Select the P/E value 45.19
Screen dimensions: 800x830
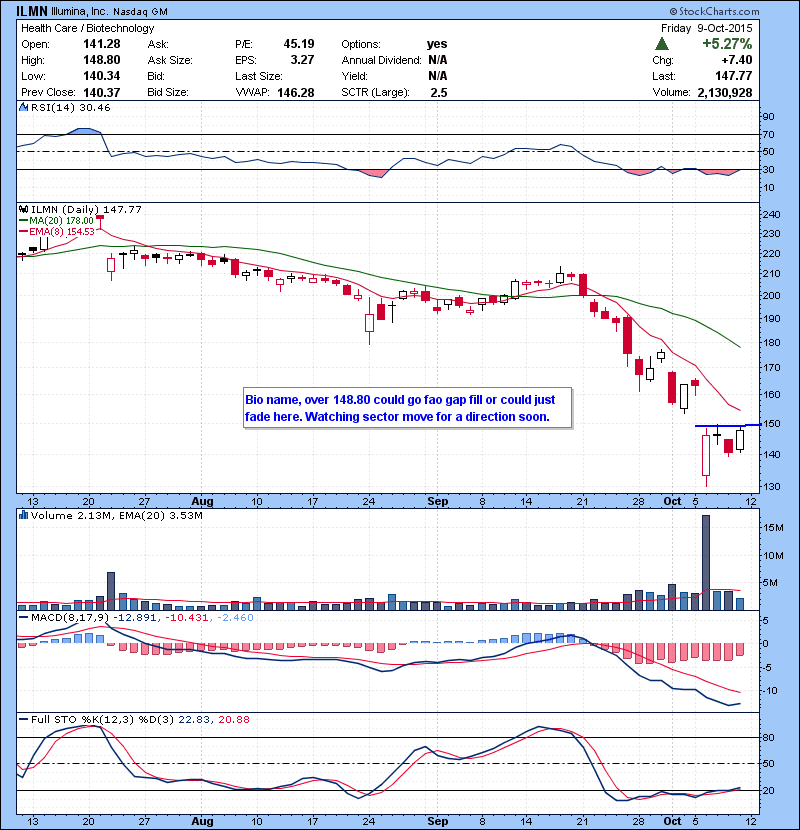(x=299, y=44)
